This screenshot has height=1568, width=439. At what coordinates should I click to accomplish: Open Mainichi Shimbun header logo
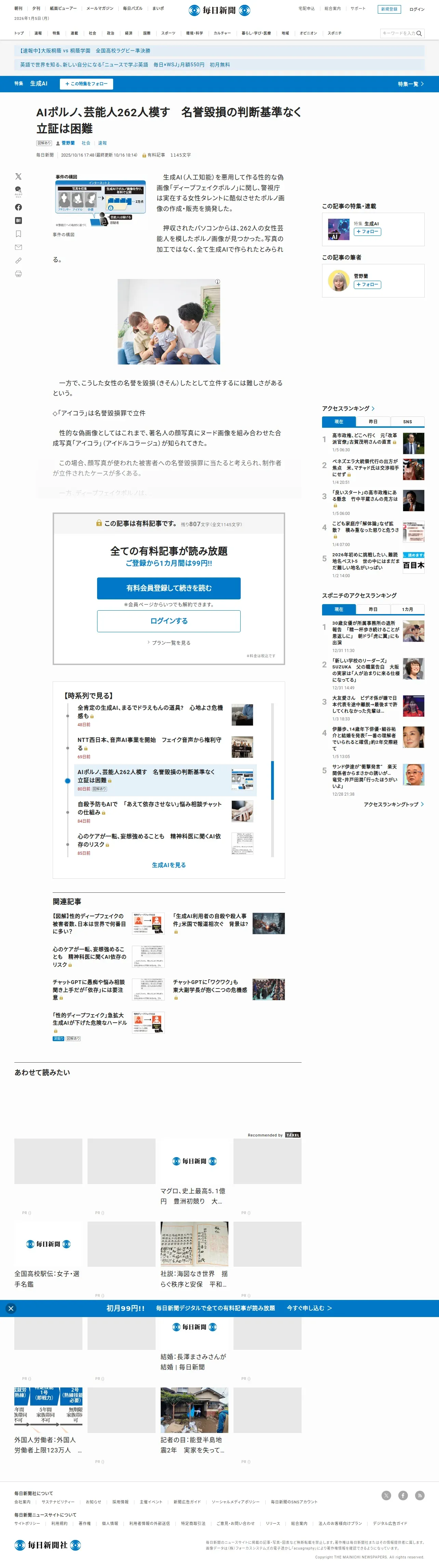click(x=219, y=10)
